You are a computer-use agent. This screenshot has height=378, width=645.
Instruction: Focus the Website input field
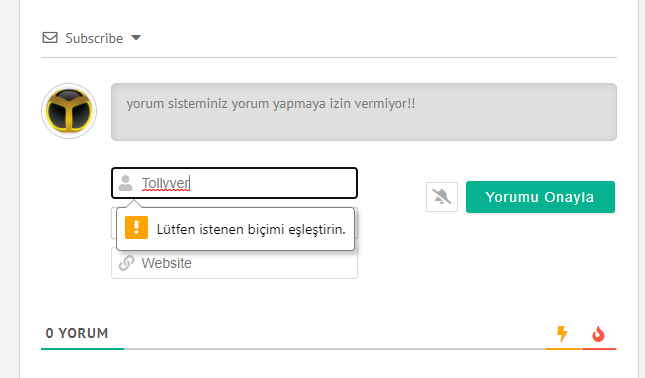point(234,263)
